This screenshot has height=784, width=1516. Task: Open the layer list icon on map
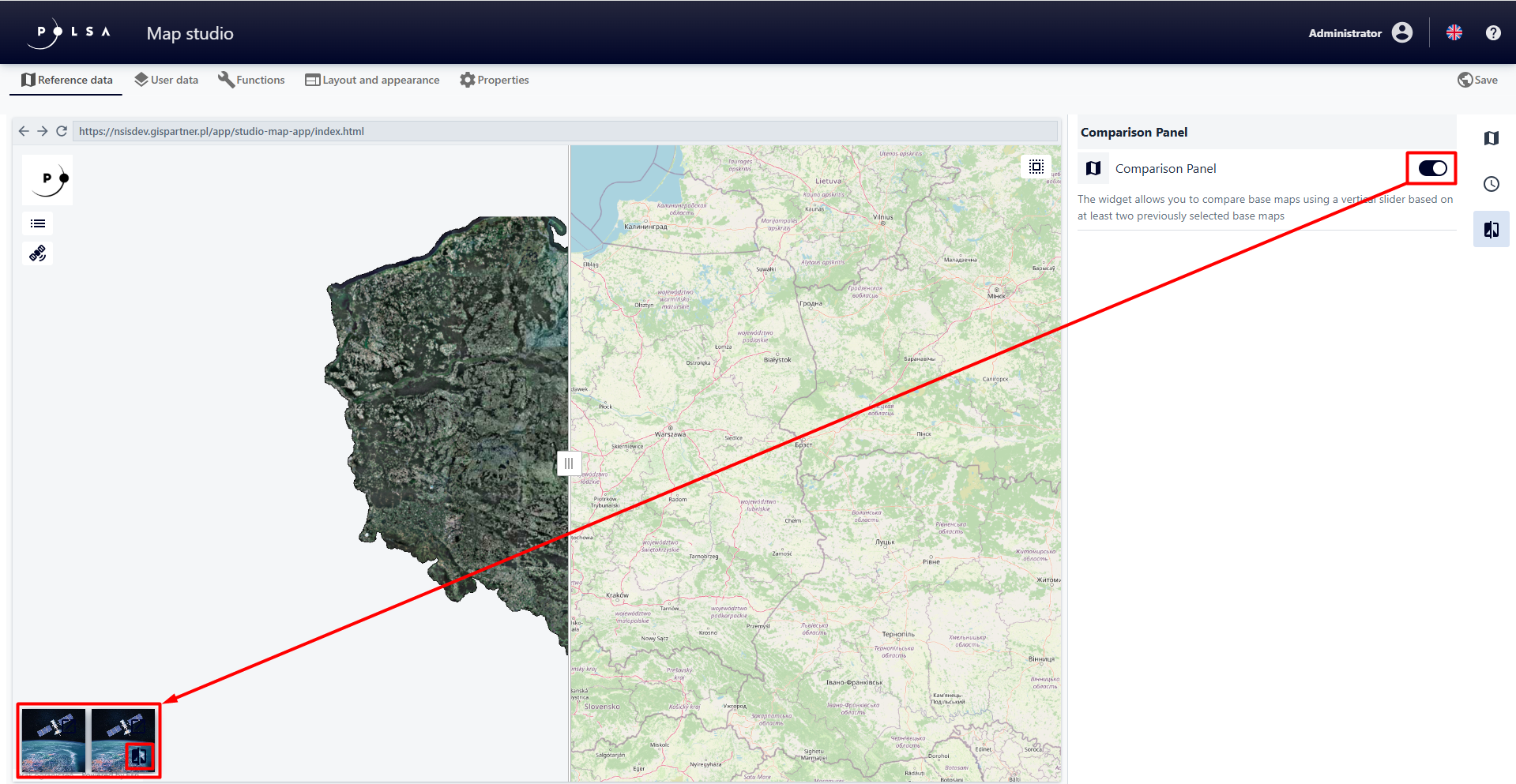point(38,224)
